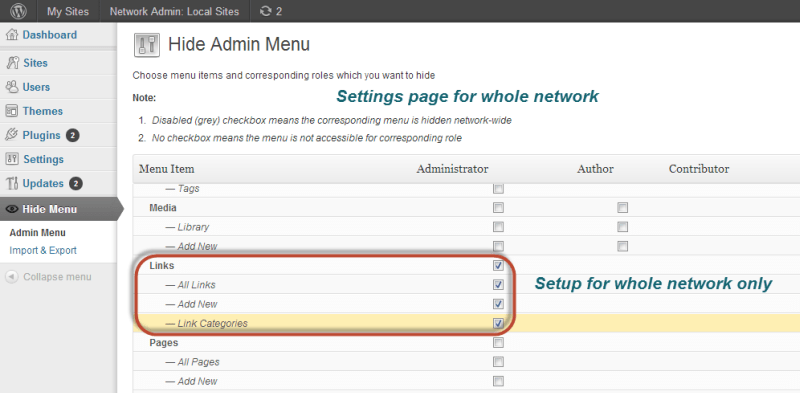Screen dimensions: 800x393
Task: Toggle Pages checkbox for Administrator
Action: pos(498,342)
